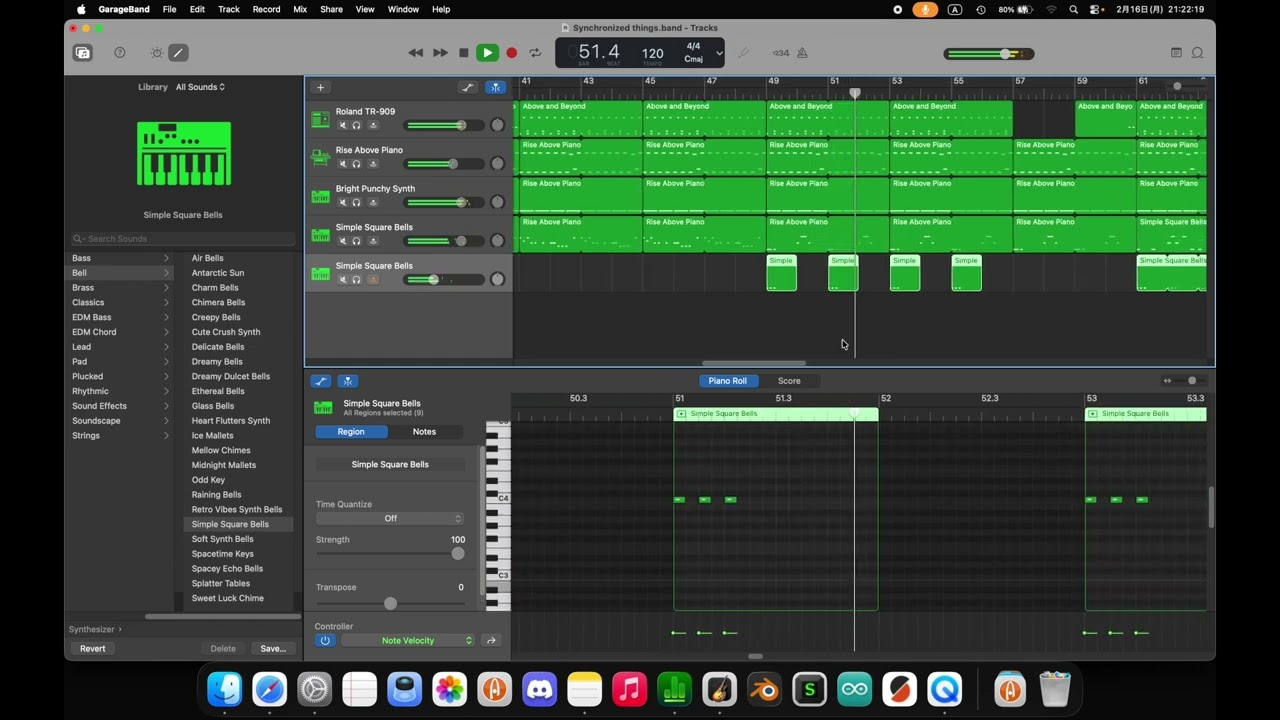This screenshot has width=1280, height=720.
Task: Toggle the Metronome button
Action: (802, 53)
